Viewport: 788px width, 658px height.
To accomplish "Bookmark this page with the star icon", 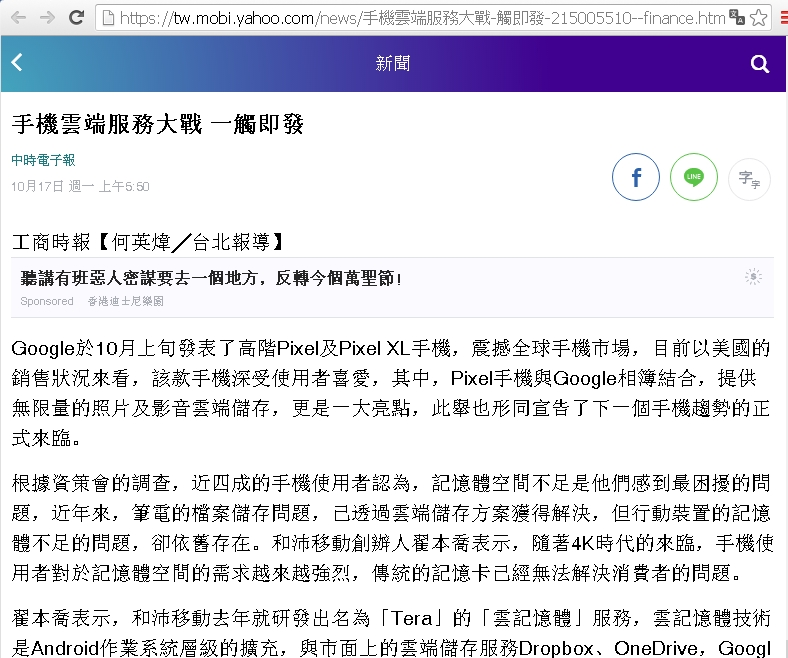I will (759, 17).
